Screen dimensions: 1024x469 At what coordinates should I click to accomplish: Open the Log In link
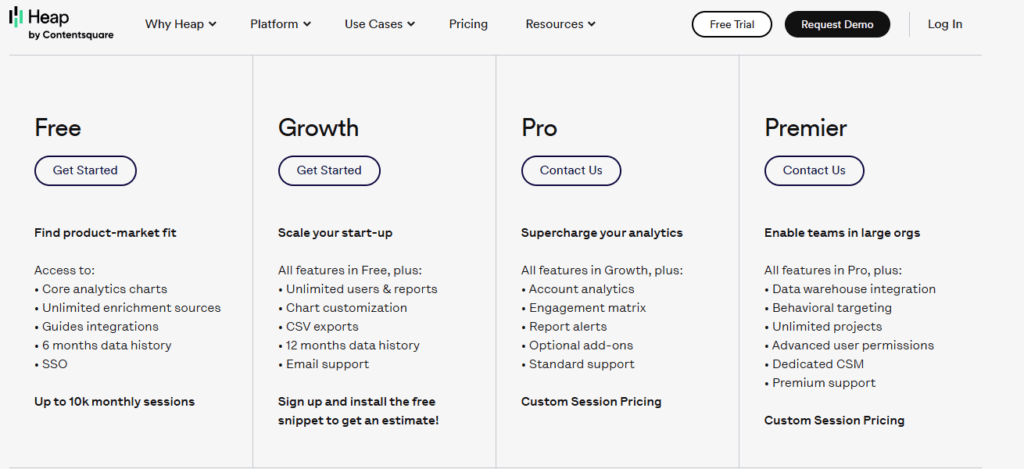pyautogui.click(x=944, y=24)
